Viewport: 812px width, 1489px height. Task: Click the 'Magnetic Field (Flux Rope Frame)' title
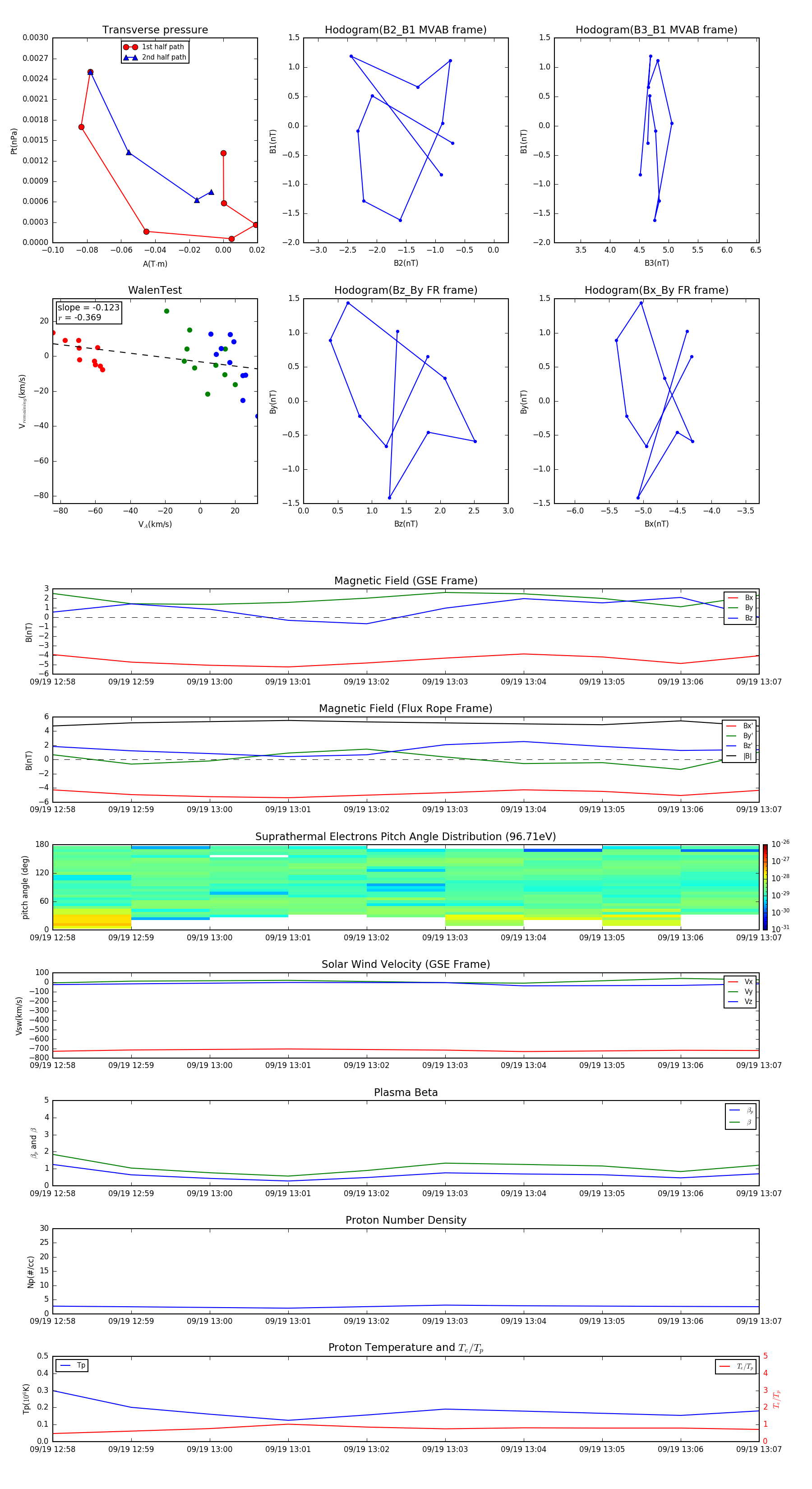click(x=406, y=709)
